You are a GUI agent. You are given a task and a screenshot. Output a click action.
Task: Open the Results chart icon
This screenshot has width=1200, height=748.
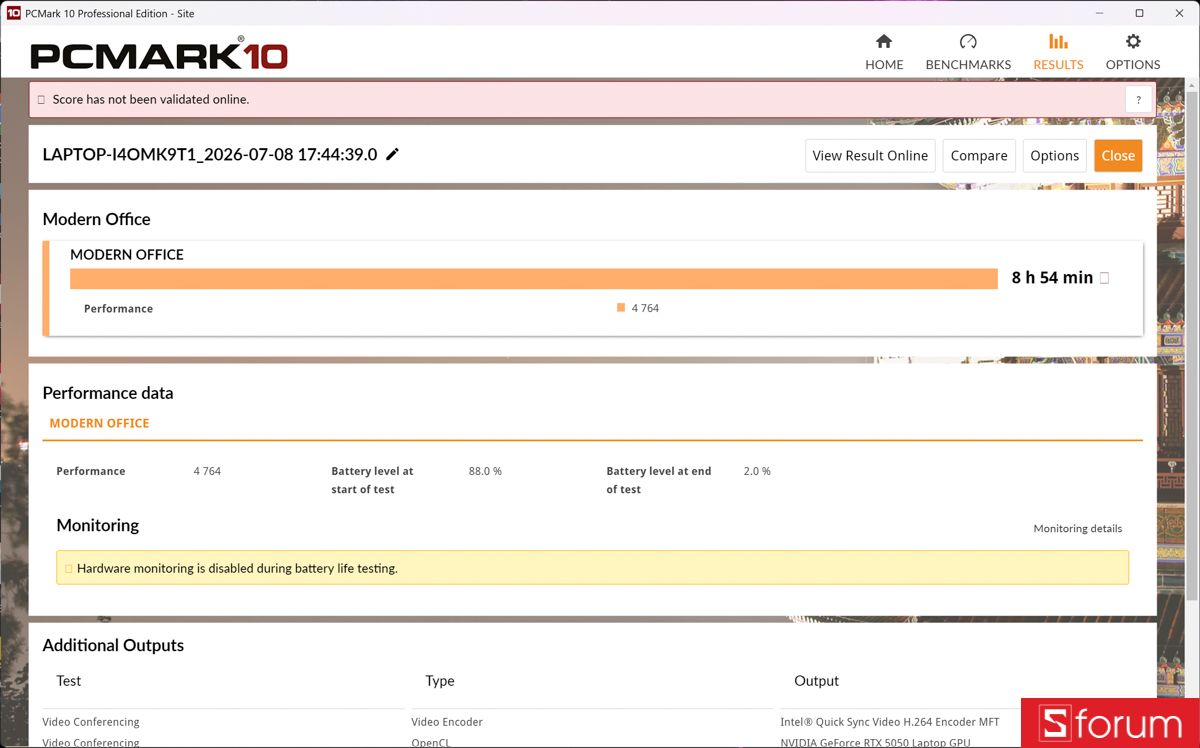pos(1058,41)
